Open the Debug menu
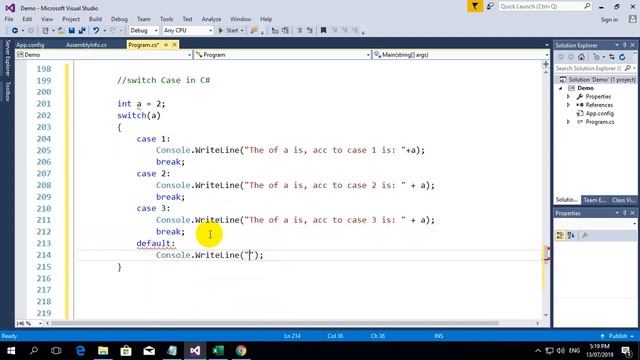 tap(119, 19)
